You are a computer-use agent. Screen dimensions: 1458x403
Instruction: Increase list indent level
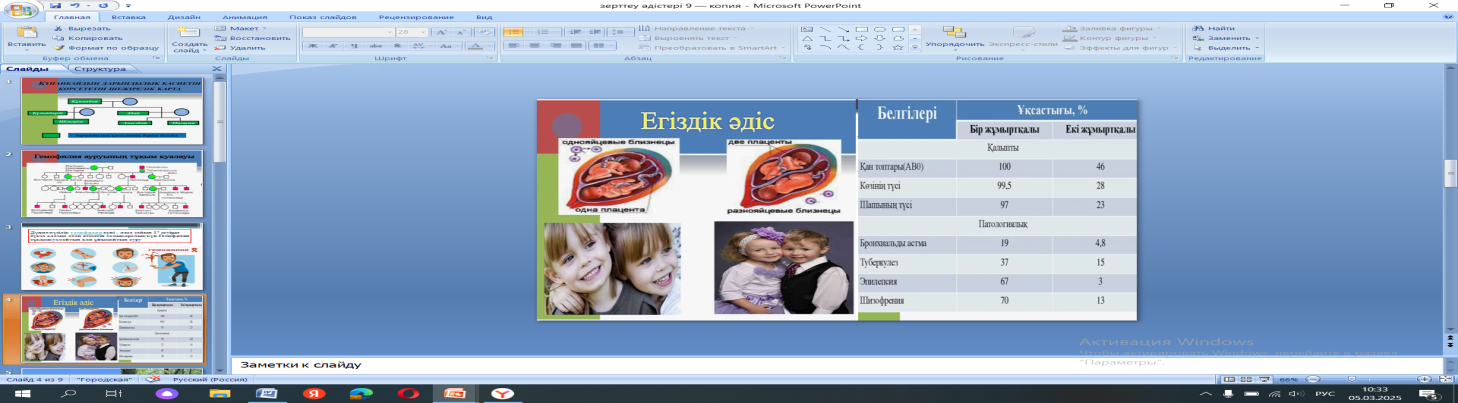(595, 32)
